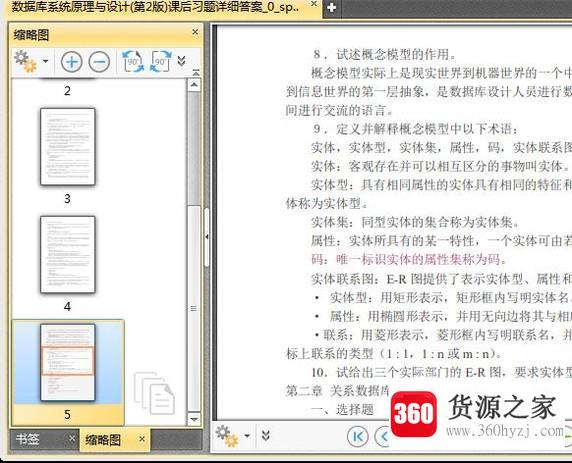Collapse the side panel with splitter arrow
This screenshot has height=463, width=572.
207,237
